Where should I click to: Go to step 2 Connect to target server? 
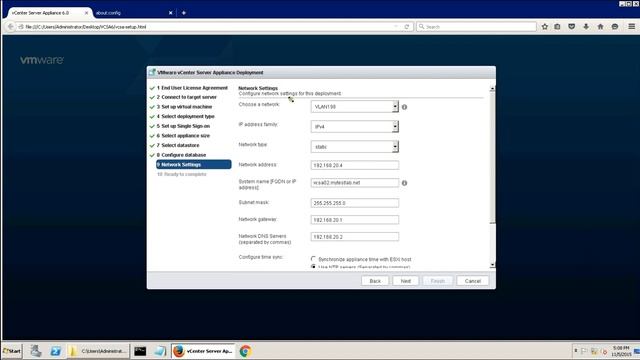187,97
